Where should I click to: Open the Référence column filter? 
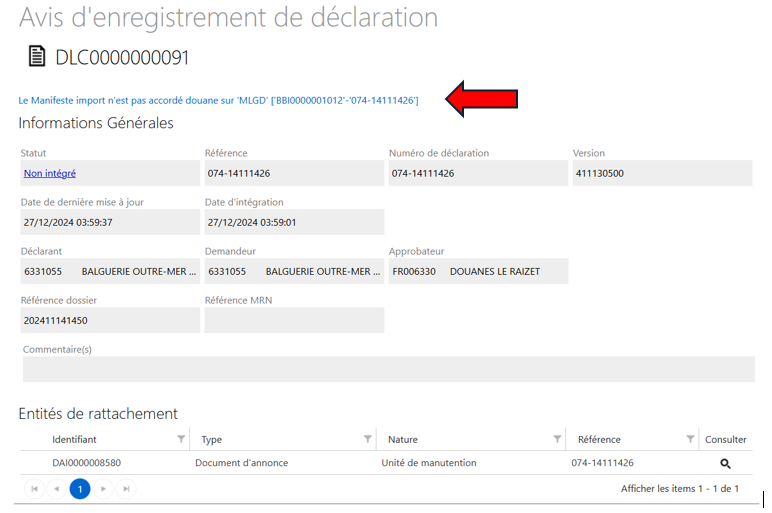(x=690, y=439)
